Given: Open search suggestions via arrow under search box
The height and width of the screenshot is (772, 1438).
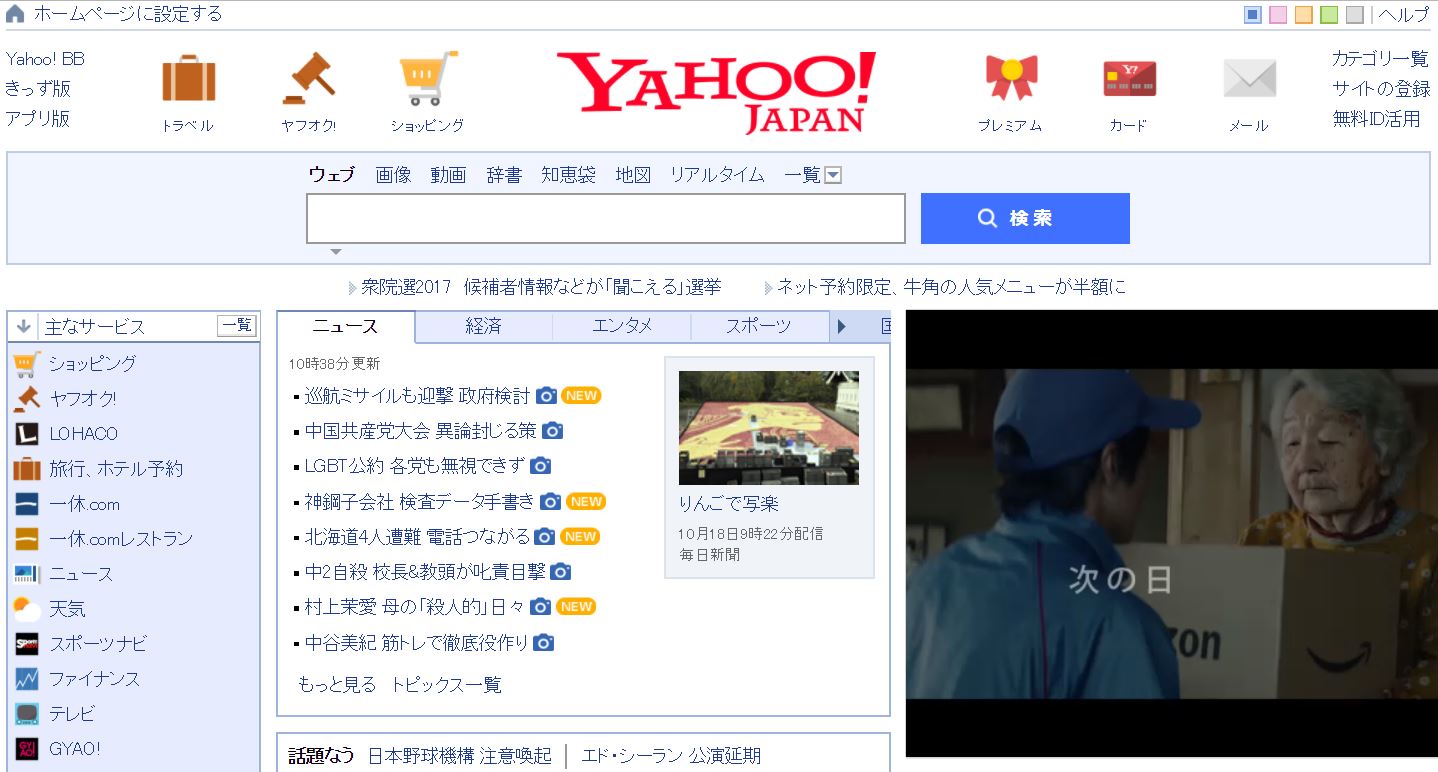Looking at the screenshot, I should tap(336, 251).
